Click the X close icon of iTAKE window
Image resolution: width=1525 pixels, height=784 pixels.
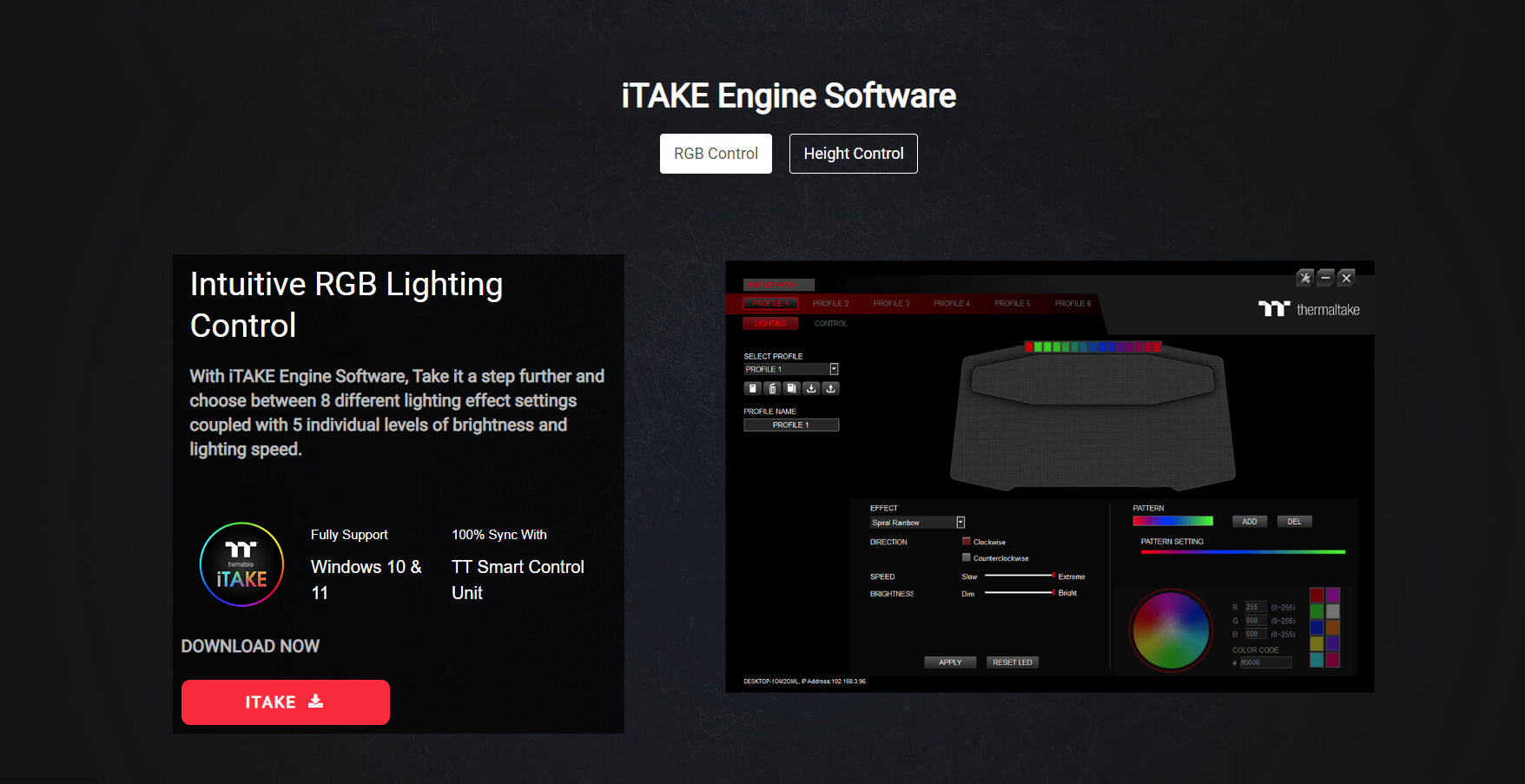coord(1346,278)
